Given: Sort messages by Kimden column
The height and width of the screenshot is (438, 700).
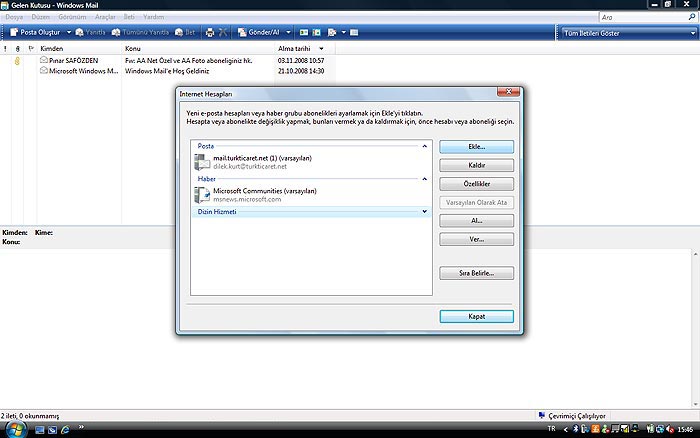Looking at the screenshot, I should tap(79, 48).
